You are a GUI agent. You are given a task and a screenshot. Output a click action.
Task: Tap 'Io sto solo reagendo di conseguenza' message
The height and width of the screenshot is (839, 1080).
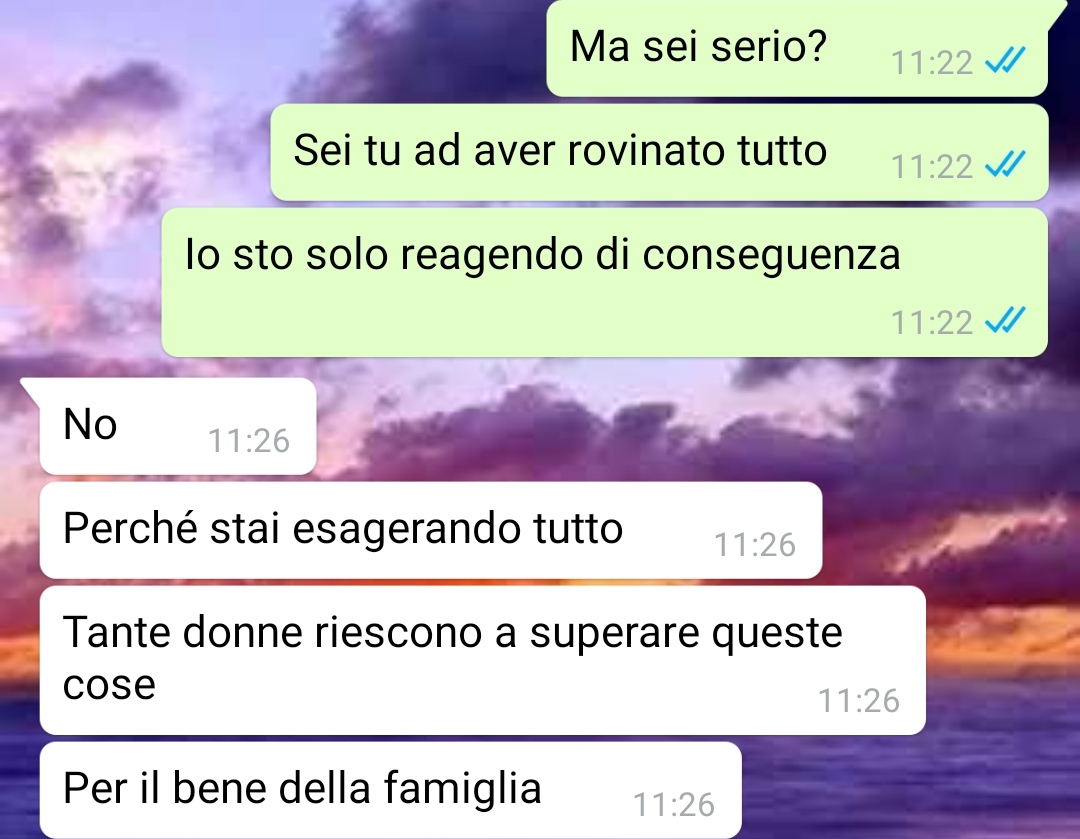(605, 282)
